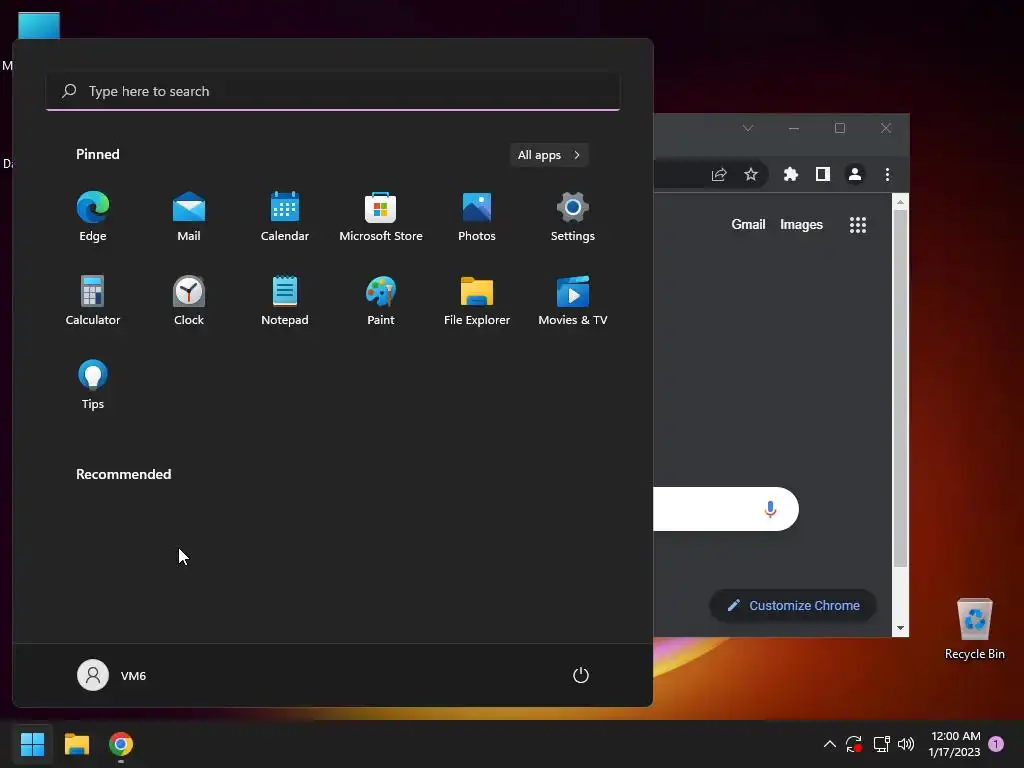Launch the Calculator app
The width and height of the screenshot is (1024, 768).
pos(93,300)
